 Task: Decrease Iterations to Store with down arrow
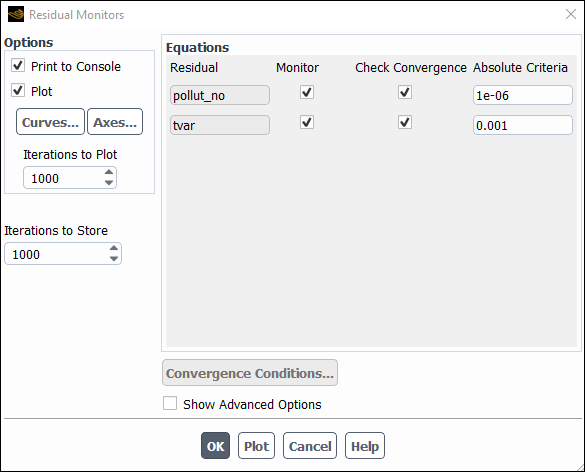[x=114, y=259]
